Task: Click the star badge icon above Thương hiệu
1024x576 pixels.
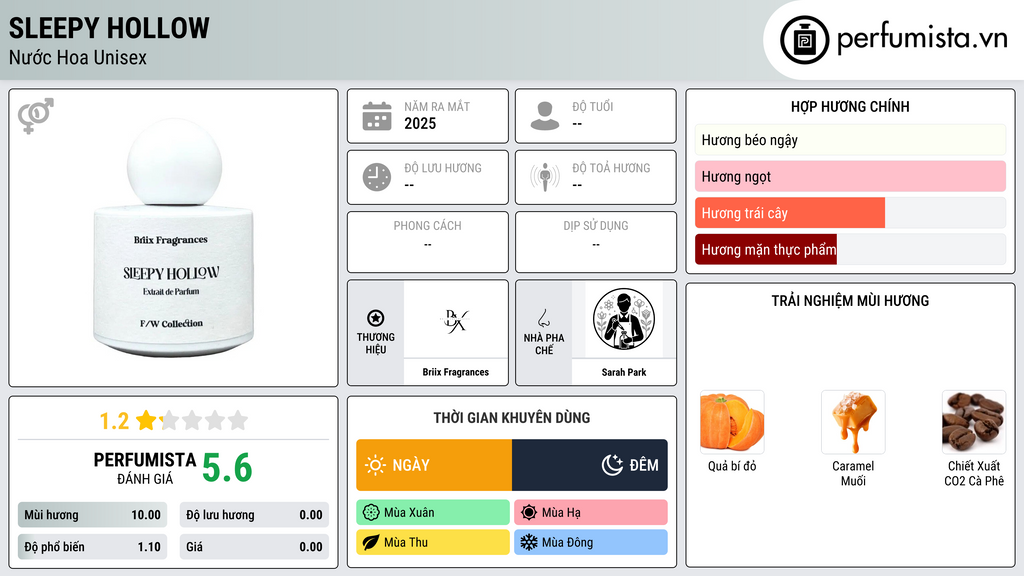Action: (x=376, y=318)
